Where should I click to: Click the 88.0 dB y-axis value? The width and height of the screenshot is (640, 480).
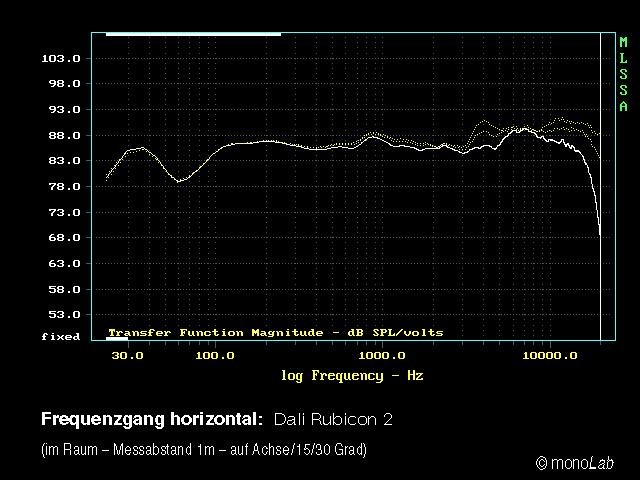click(x=60, y=136)
